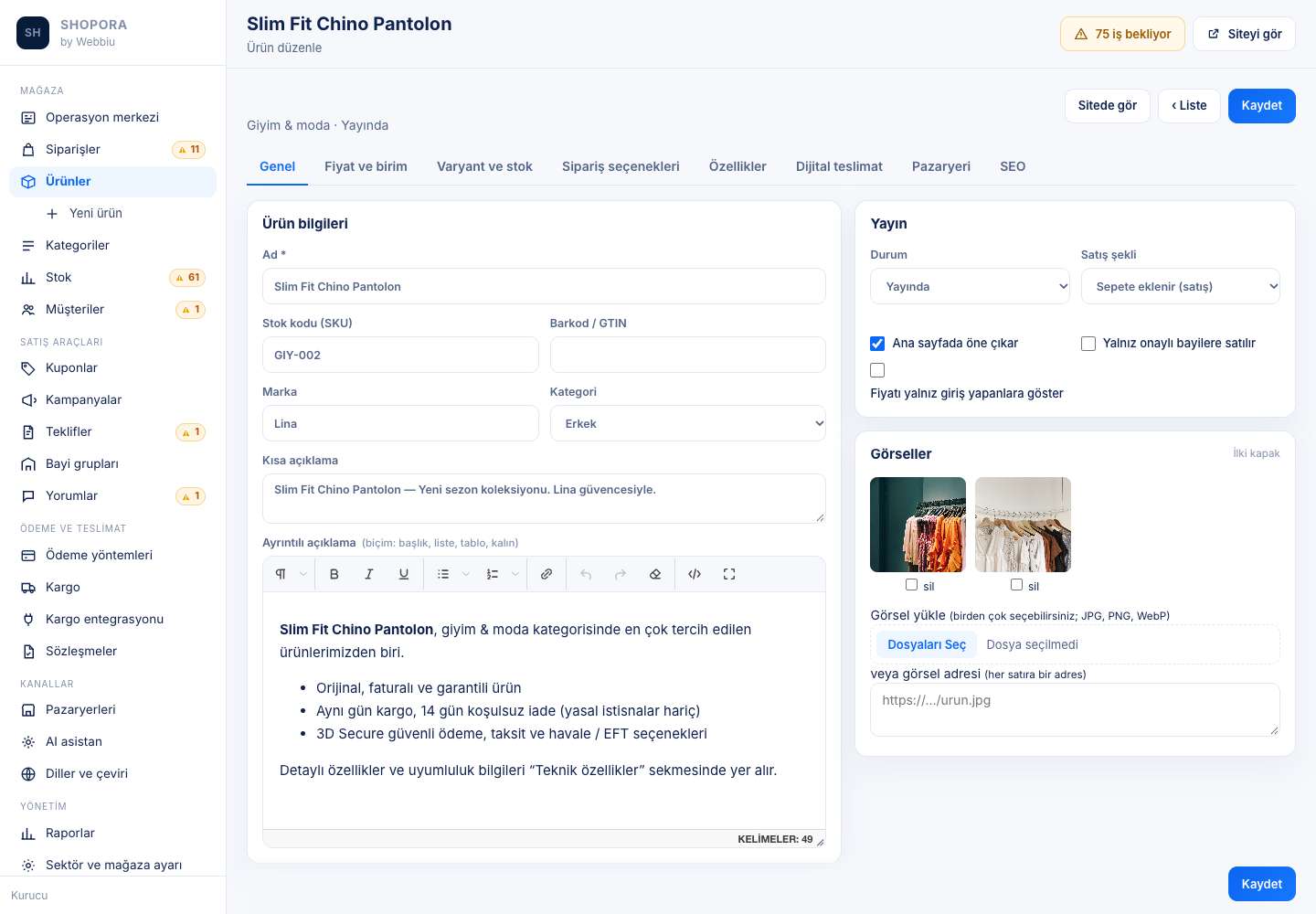Screen dimensions: 1316x914
Task: Uncheck Ana sayfada öne çıkar
Action: [x=877, y=344]
